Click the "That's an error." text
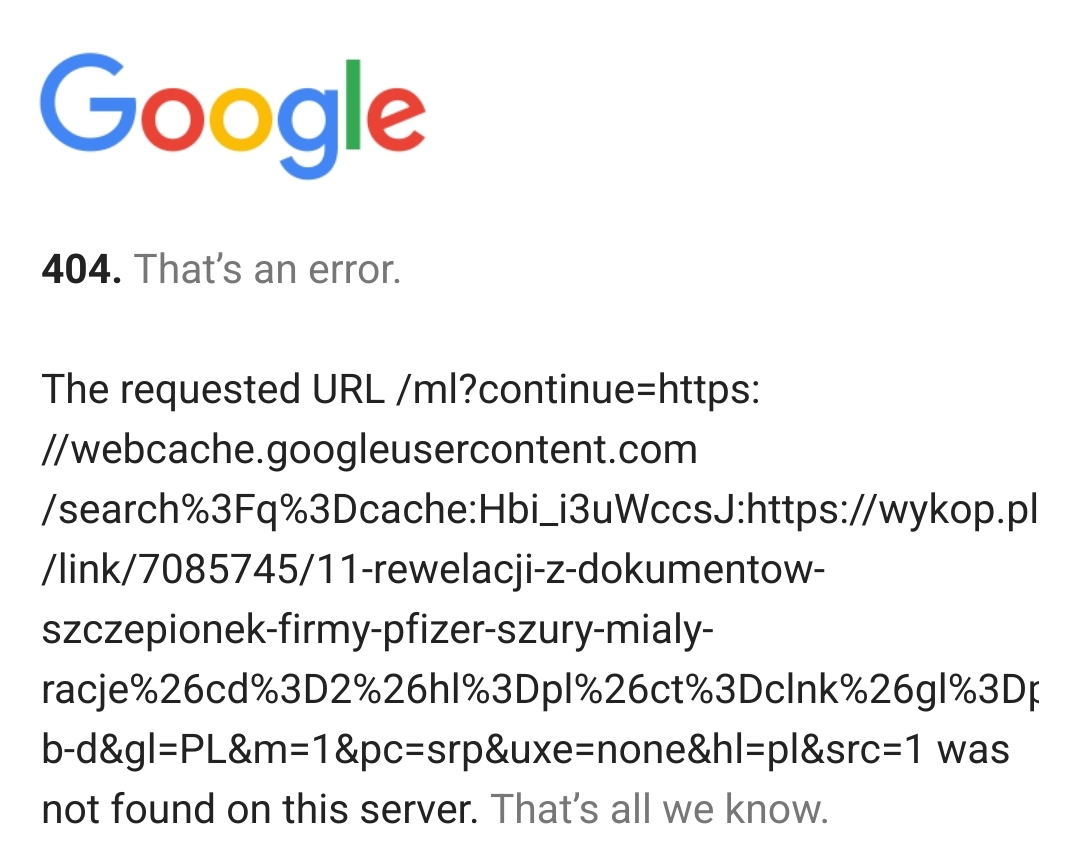The height and width of the screenshot is (862, 1080). 267,270
